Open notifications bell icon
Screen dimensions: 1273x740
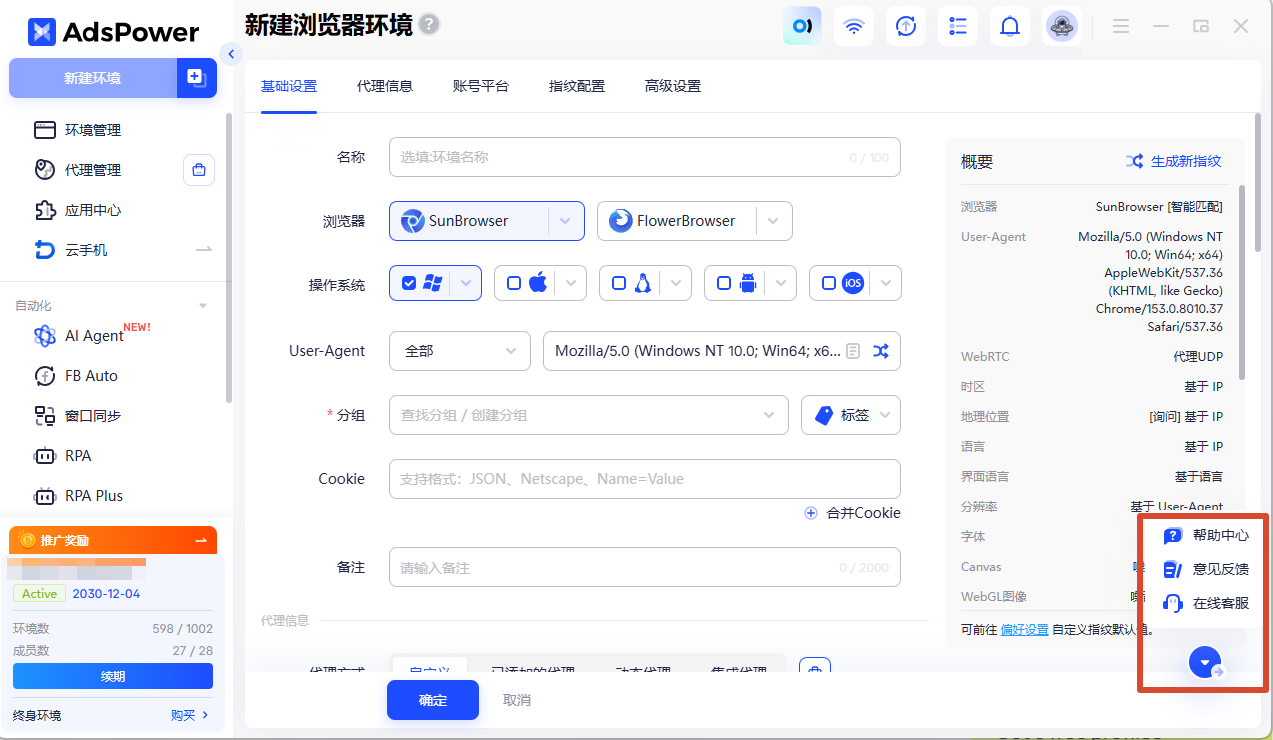click(1010, 26)
